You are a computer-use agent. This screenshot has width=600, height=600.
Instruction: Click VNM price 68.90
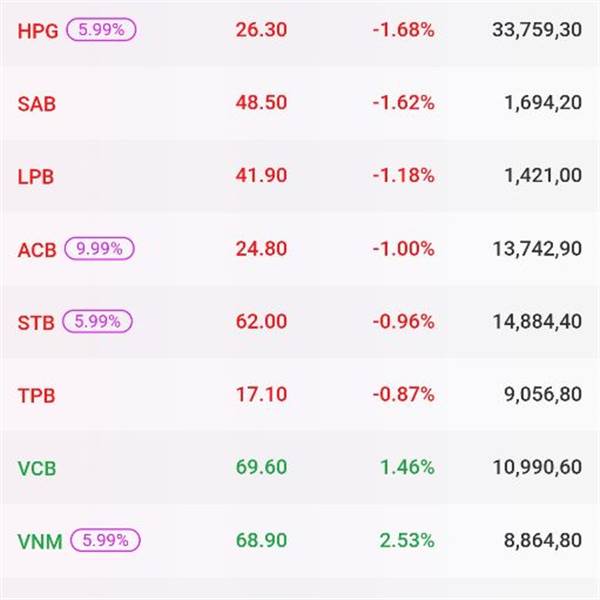point(261,541)
